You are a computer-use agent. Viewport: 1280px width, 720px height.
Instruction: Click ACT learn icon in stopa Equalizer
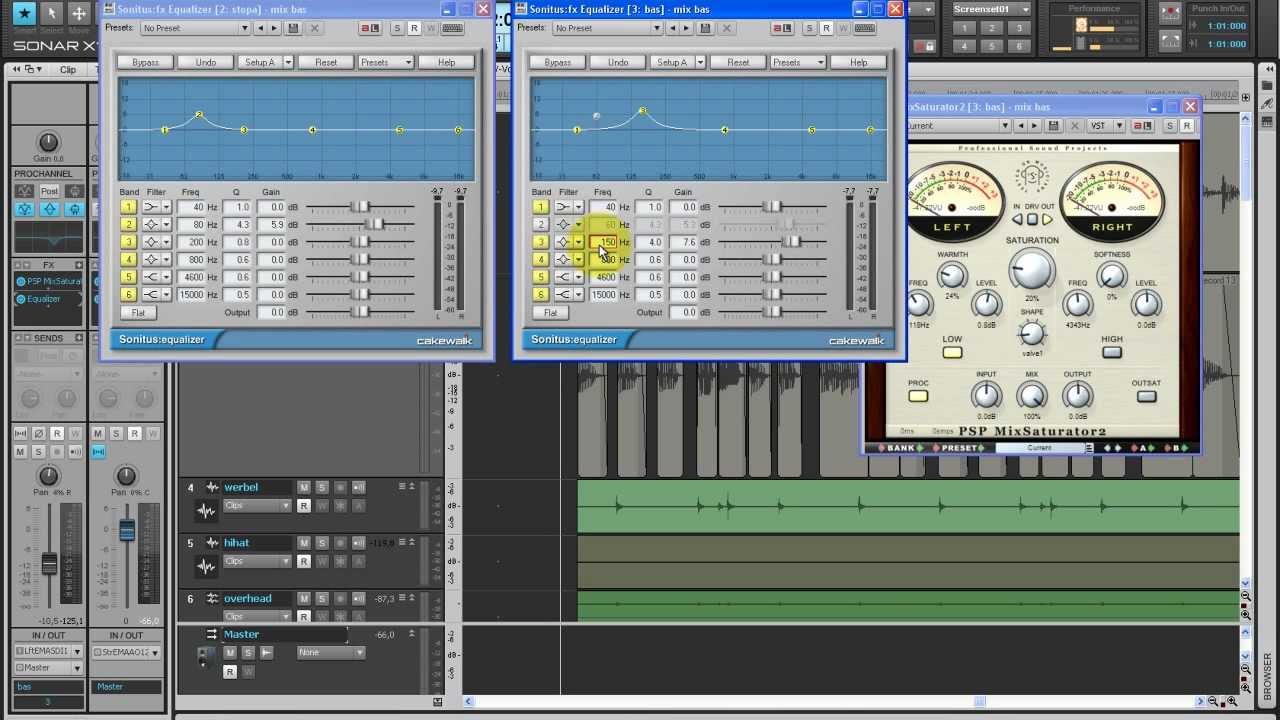[368, 28]
